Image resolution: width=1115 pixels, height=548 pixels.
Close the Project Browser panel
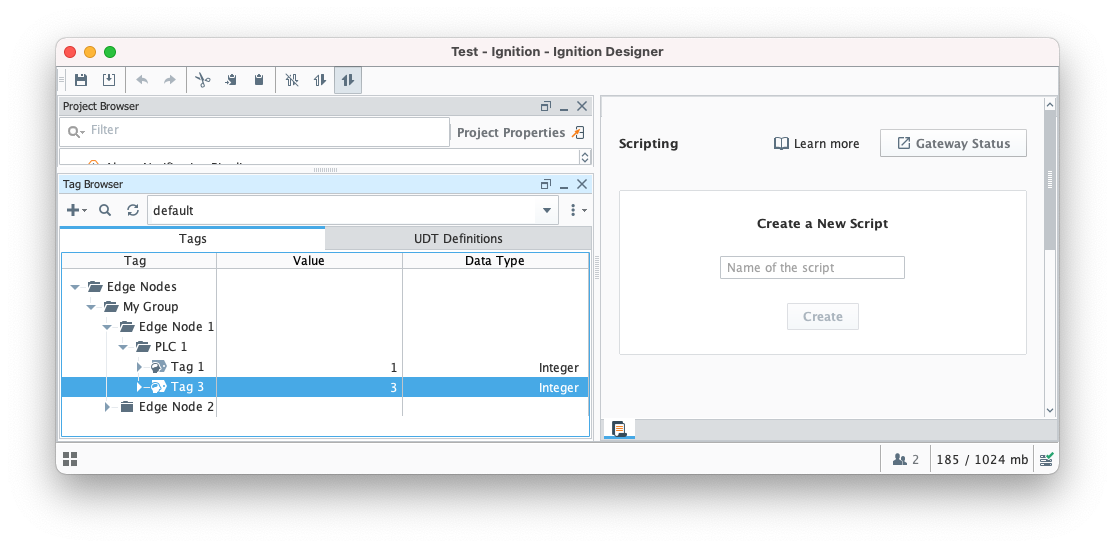pos(582,107)
